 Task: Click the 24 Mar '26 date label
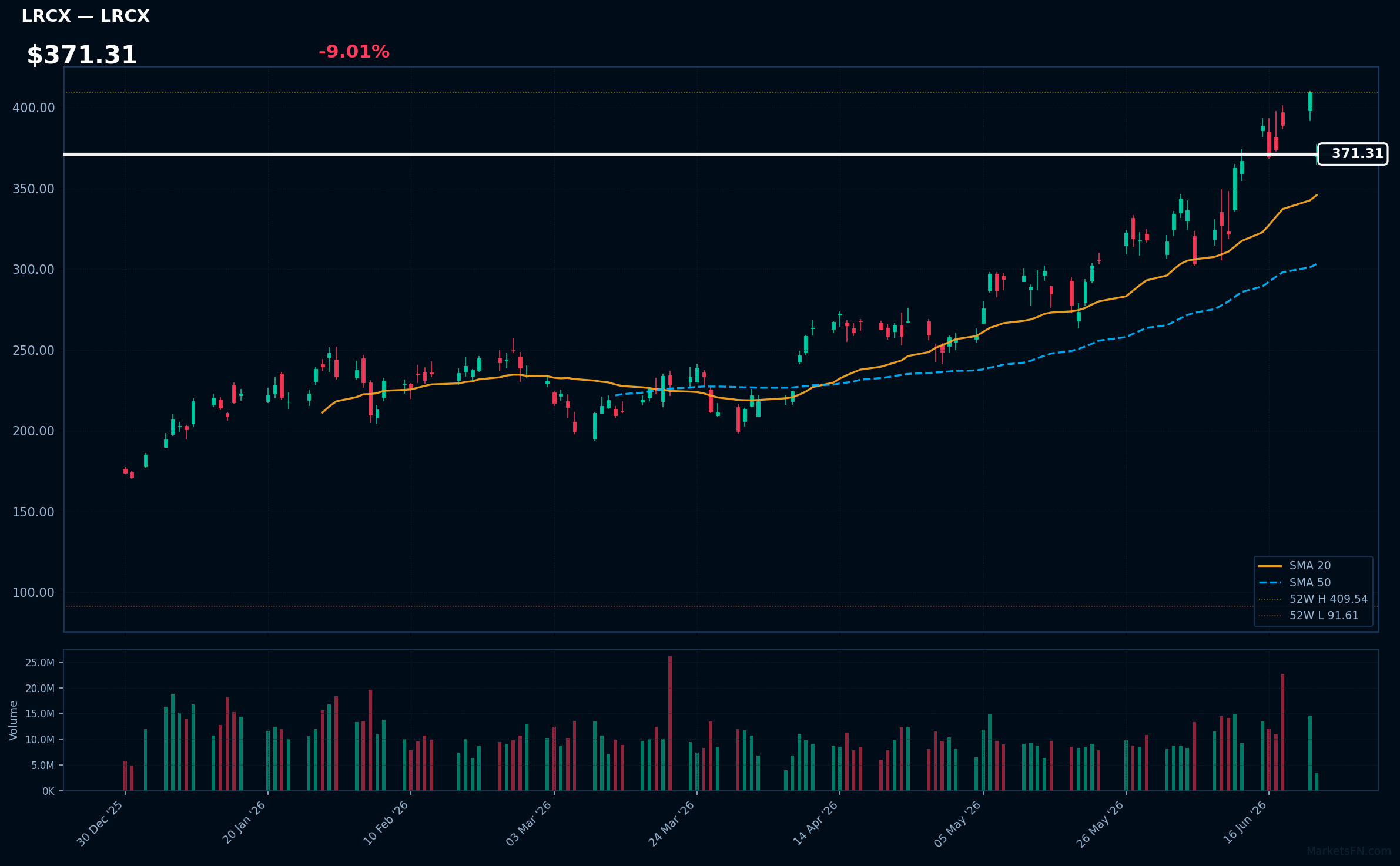pyautogui.click(x=671, y=823)
